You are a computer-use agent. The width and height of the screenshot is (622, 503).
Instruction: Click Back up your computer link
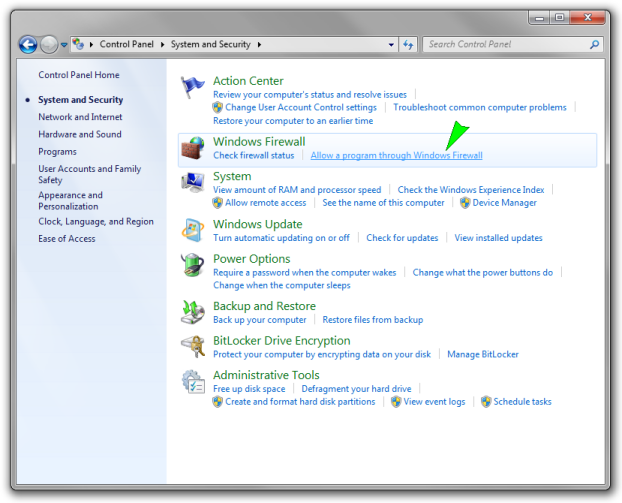click(260, 320)
